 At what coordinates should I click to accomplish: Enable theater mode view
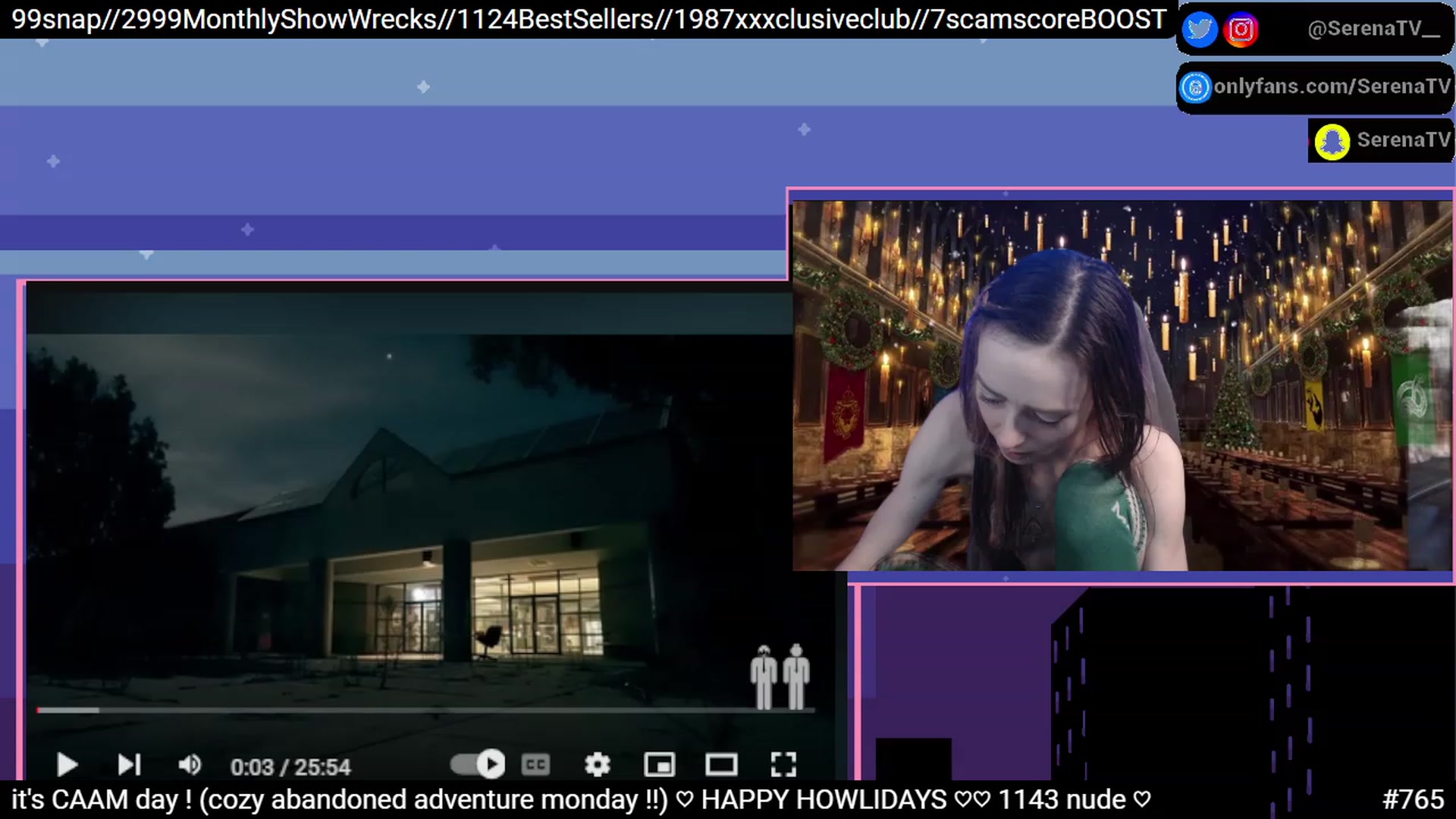point(721,764)
